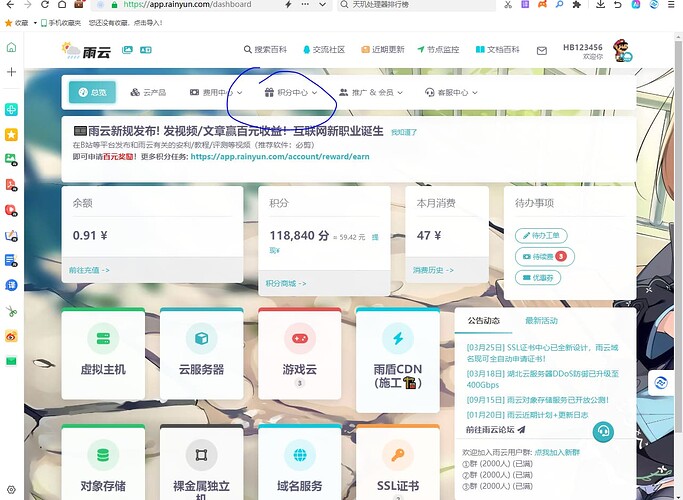Open the puzzle-piece extensions icon

[577, 5]
